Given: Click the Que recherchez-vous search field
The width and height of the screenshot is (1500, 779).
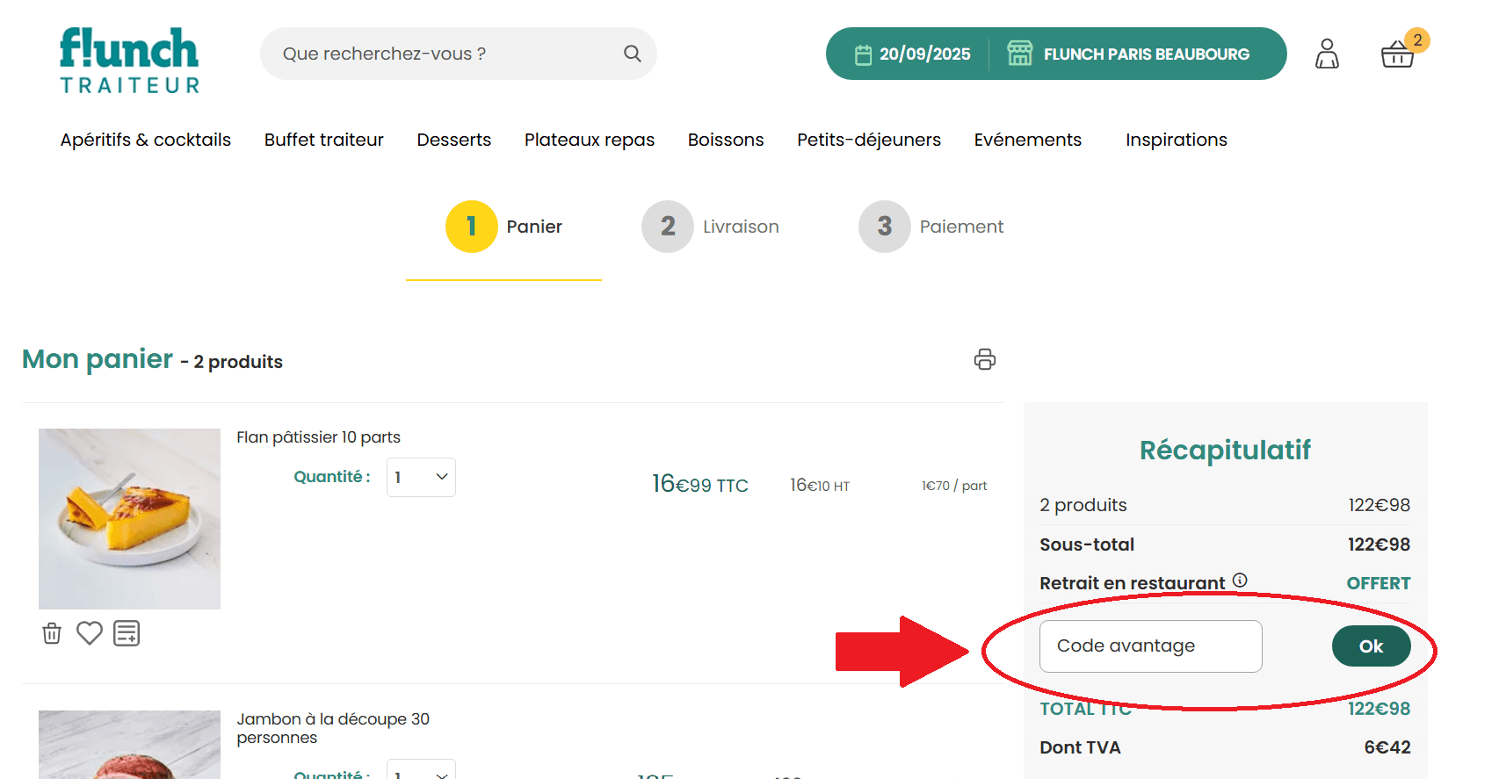Looking at the screenshot, I should [x=458, y=54].
